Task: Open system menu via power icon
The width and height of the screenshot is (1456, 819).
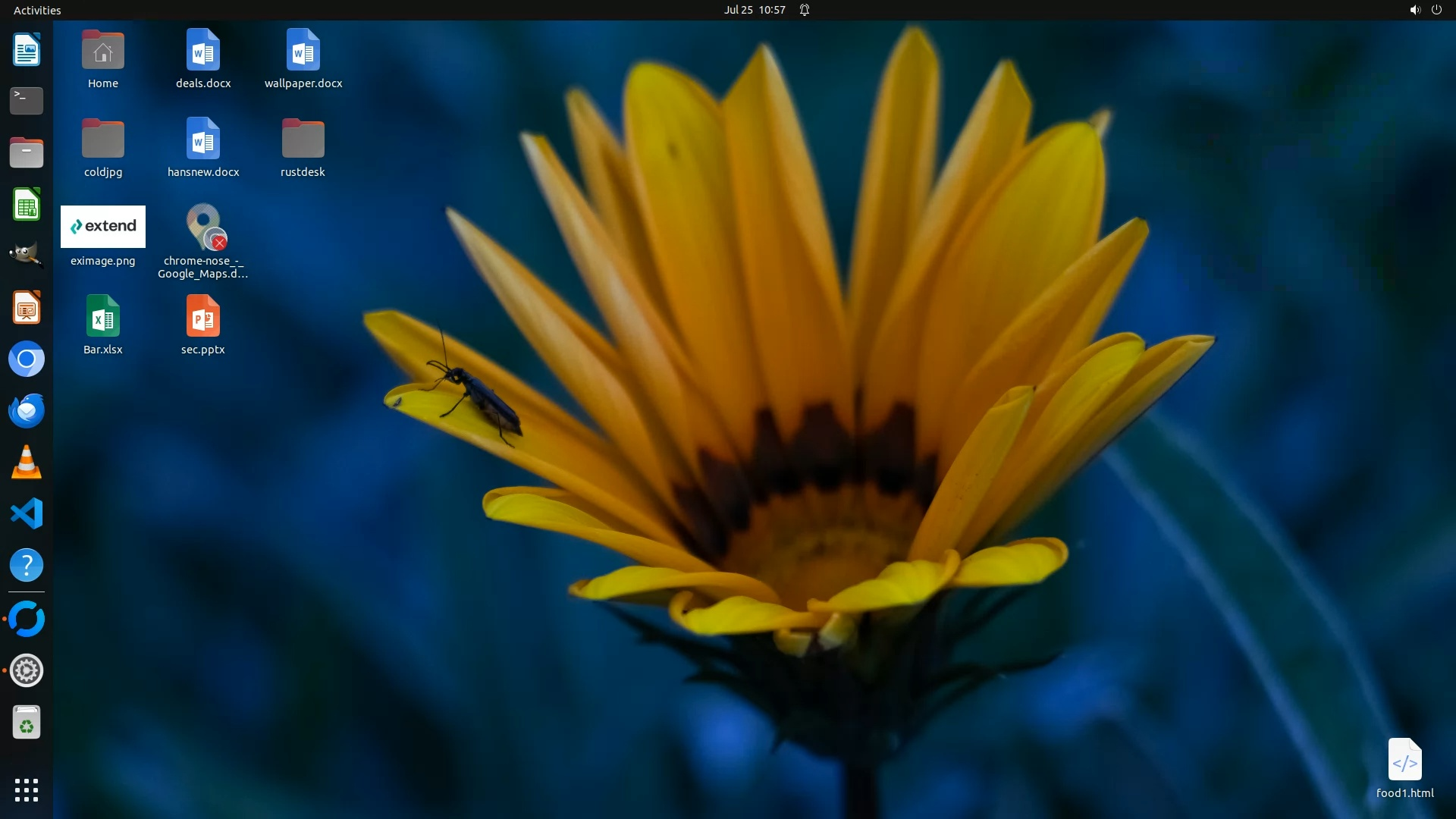Action: 1436,10
